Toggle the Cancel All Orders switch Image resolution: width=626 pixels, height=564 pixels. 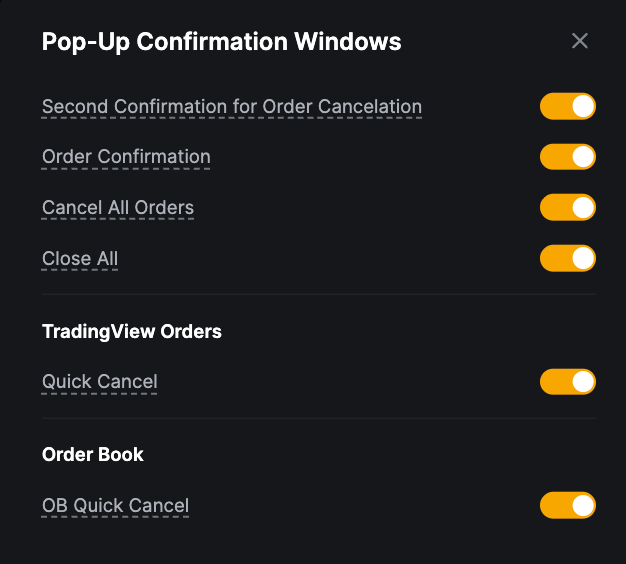[567, 208]
